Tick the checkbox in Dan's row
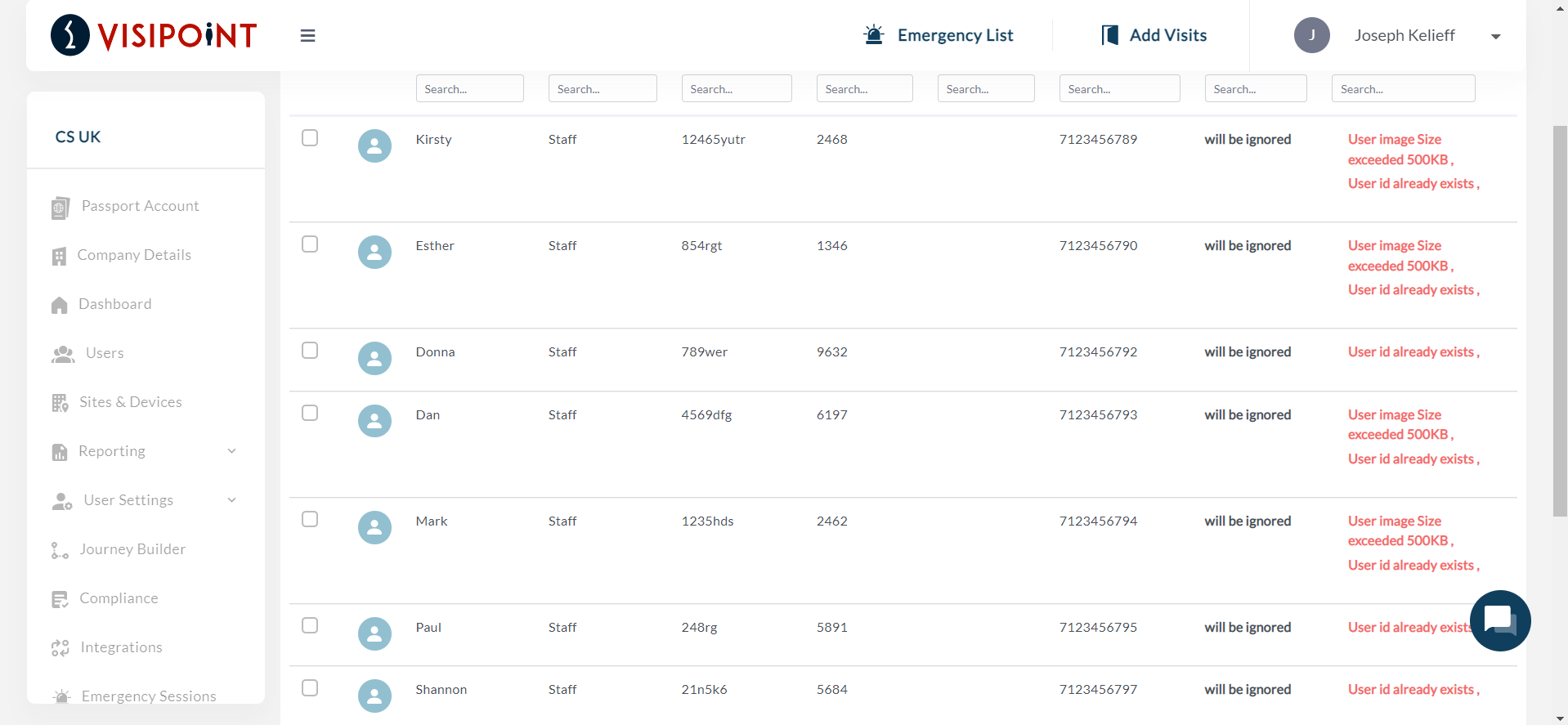Image resolution: width=1568 pixels, height=725 pixels. point(310,413)
